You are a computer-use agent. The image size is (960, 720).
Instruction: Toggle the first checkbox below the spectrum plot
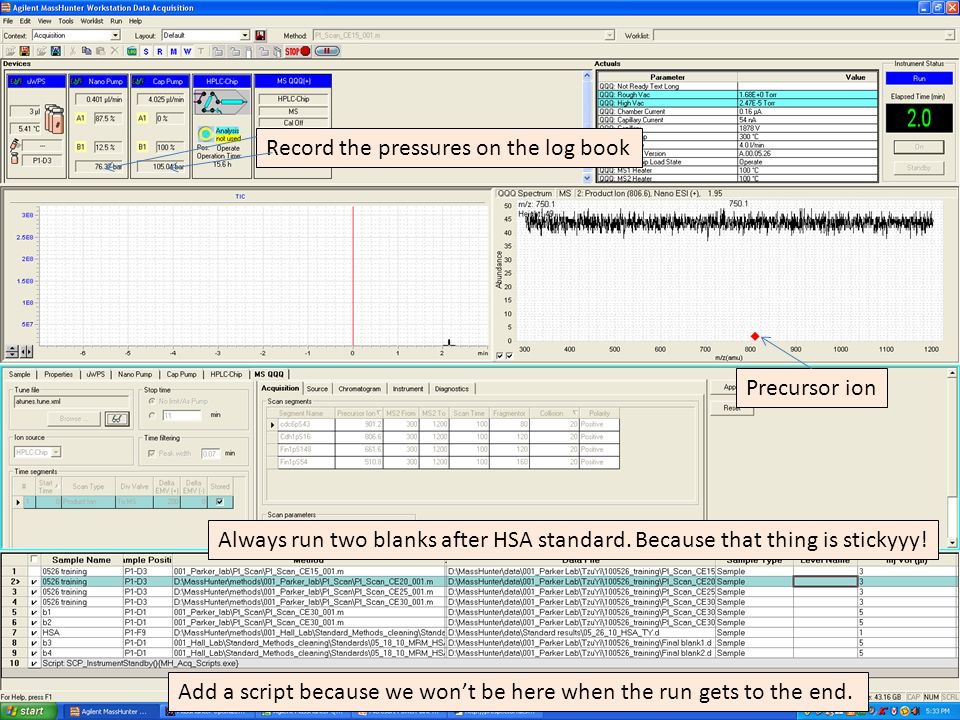500,356
